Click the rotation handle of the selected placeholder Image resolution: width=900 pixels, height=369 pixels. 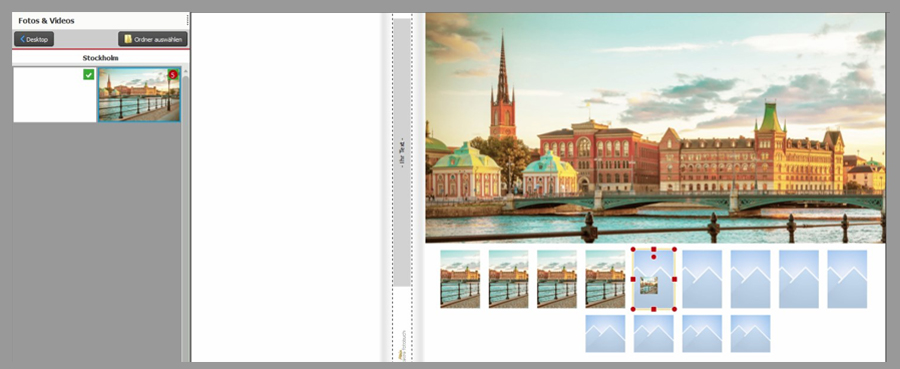tap(654, 257)
